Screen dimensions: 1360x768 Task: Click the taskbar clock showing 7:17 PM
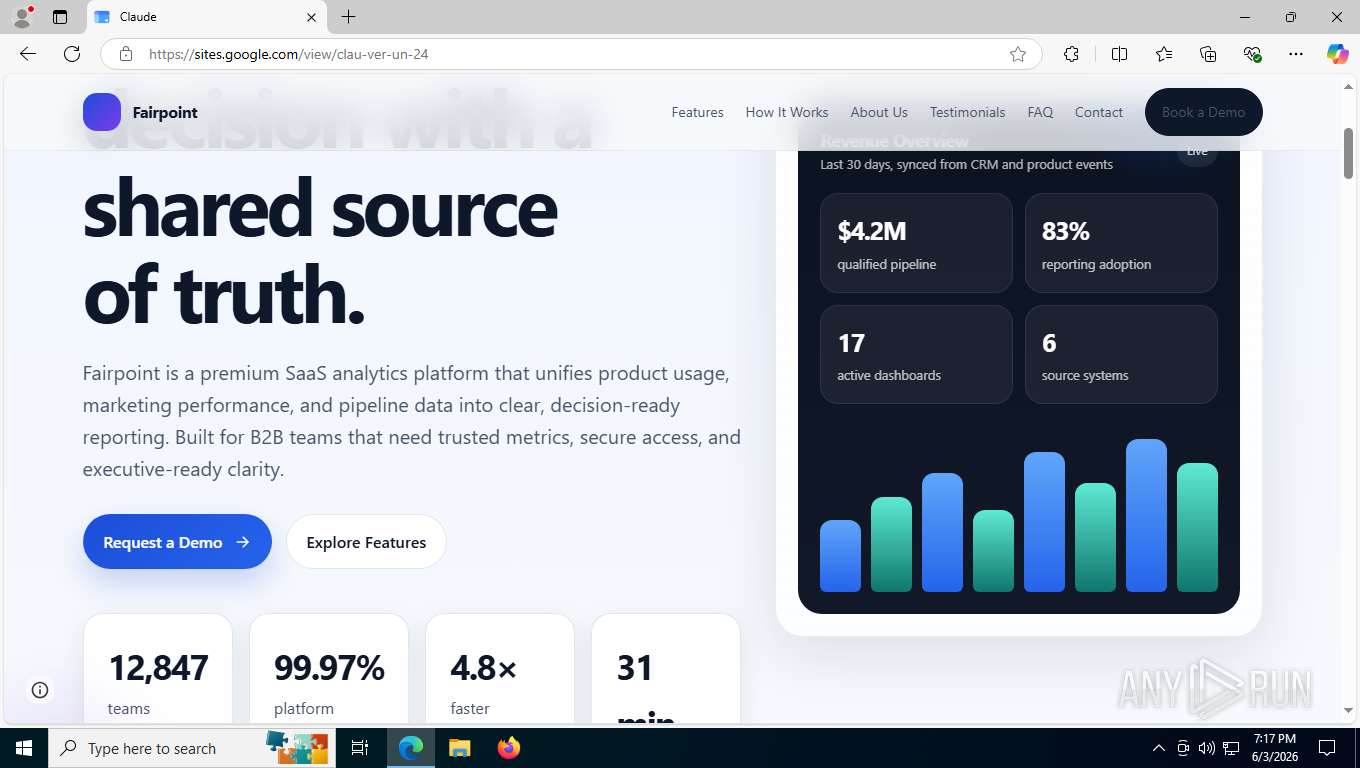1274,748
